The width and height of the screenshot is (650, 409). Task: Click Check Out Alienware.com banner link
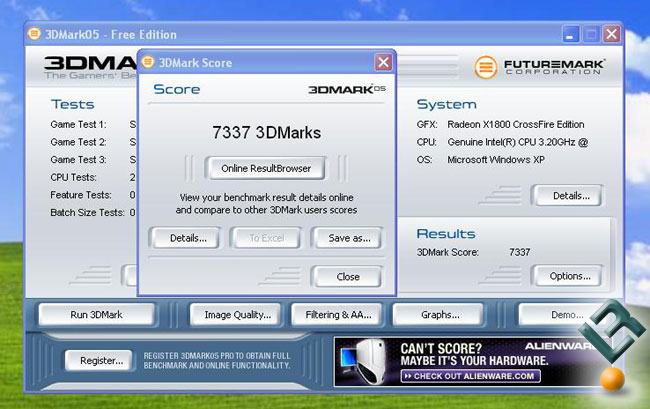[x=471, y=376]
